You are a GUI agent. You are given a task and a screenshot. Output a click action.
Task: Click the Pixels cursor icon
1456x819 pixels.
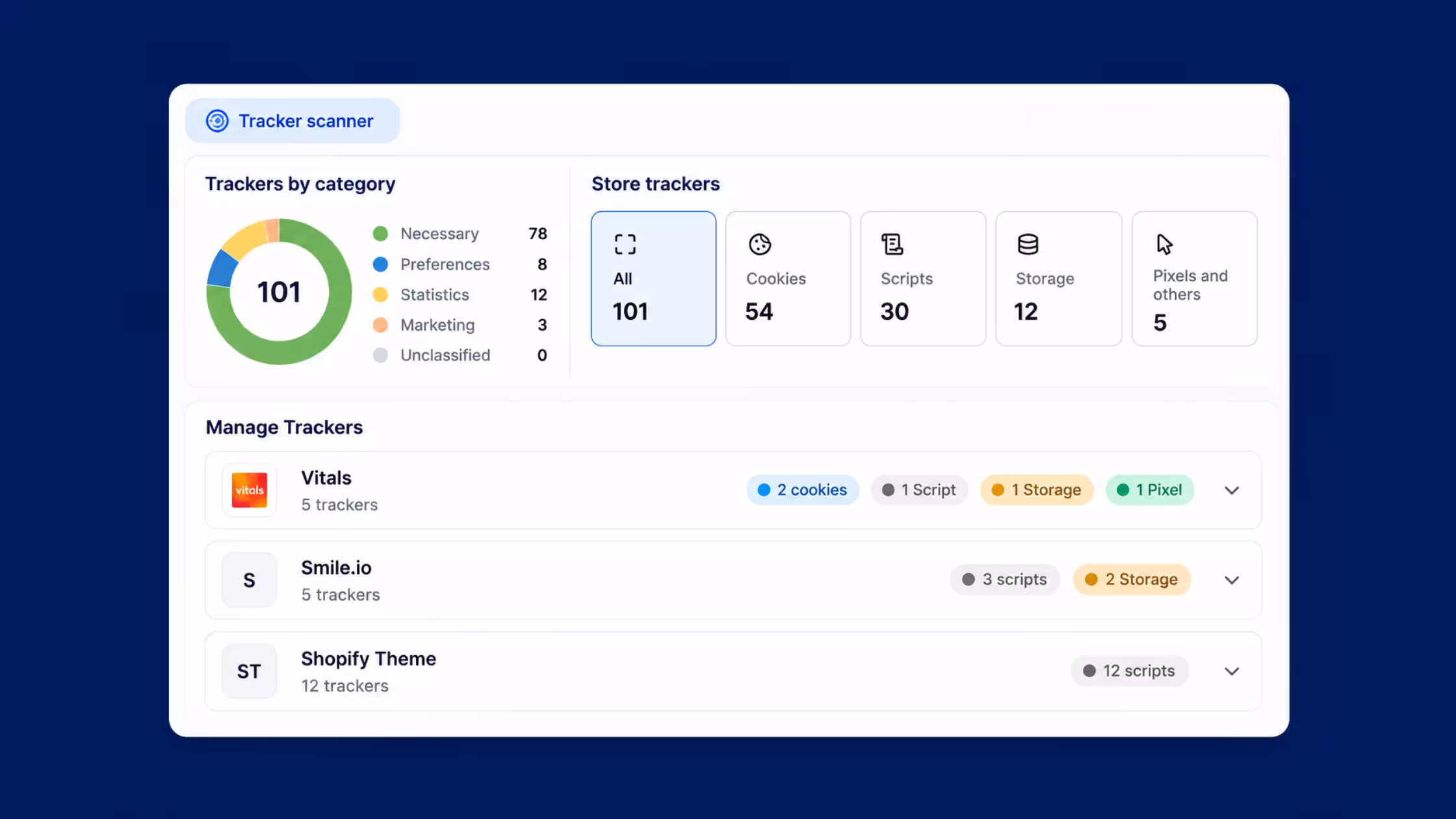tap(1164, 244)
